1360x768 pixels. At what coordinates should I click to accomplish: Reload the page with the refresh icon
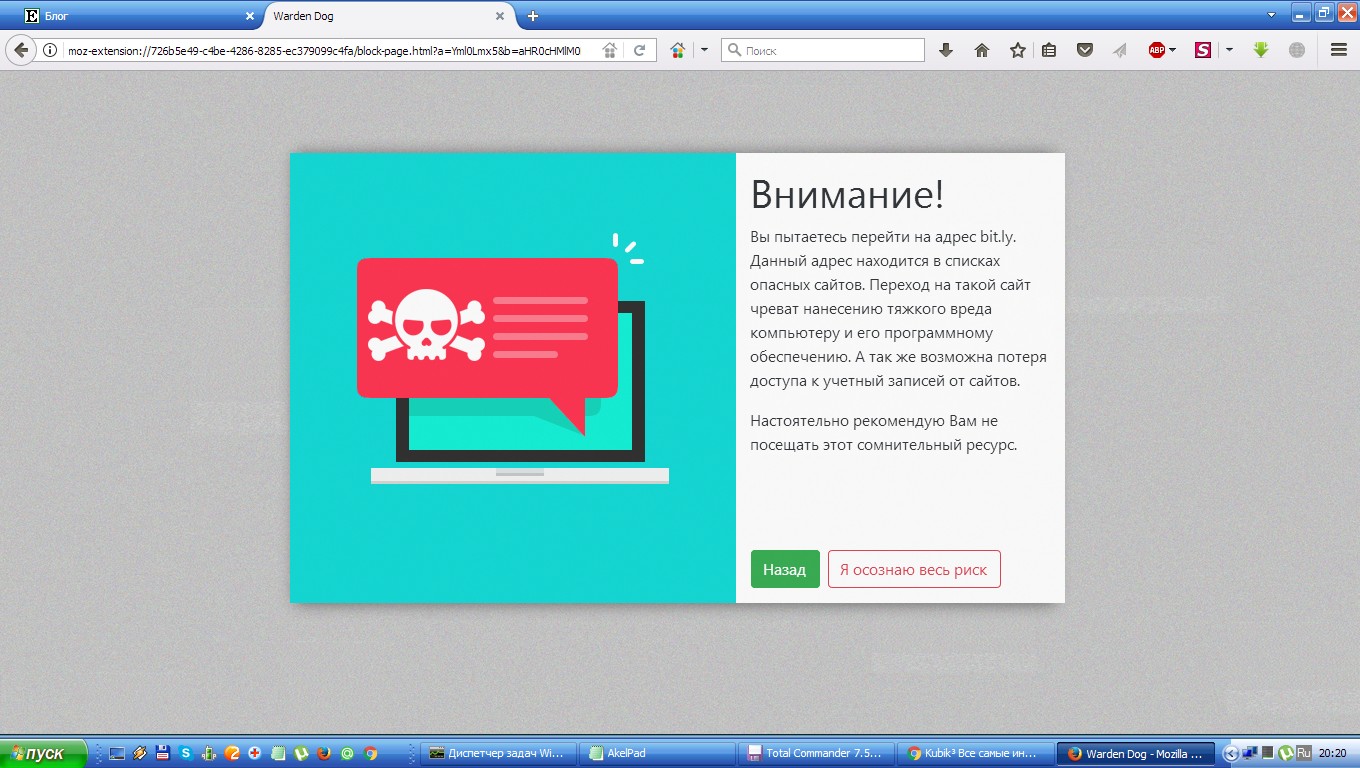click(639, 50)
